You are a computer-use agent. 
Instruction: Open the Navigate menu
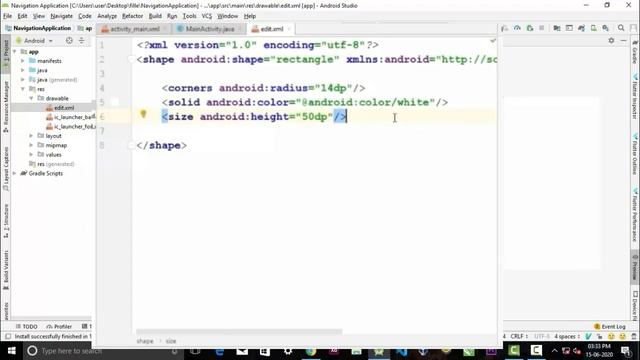point(62,16)
